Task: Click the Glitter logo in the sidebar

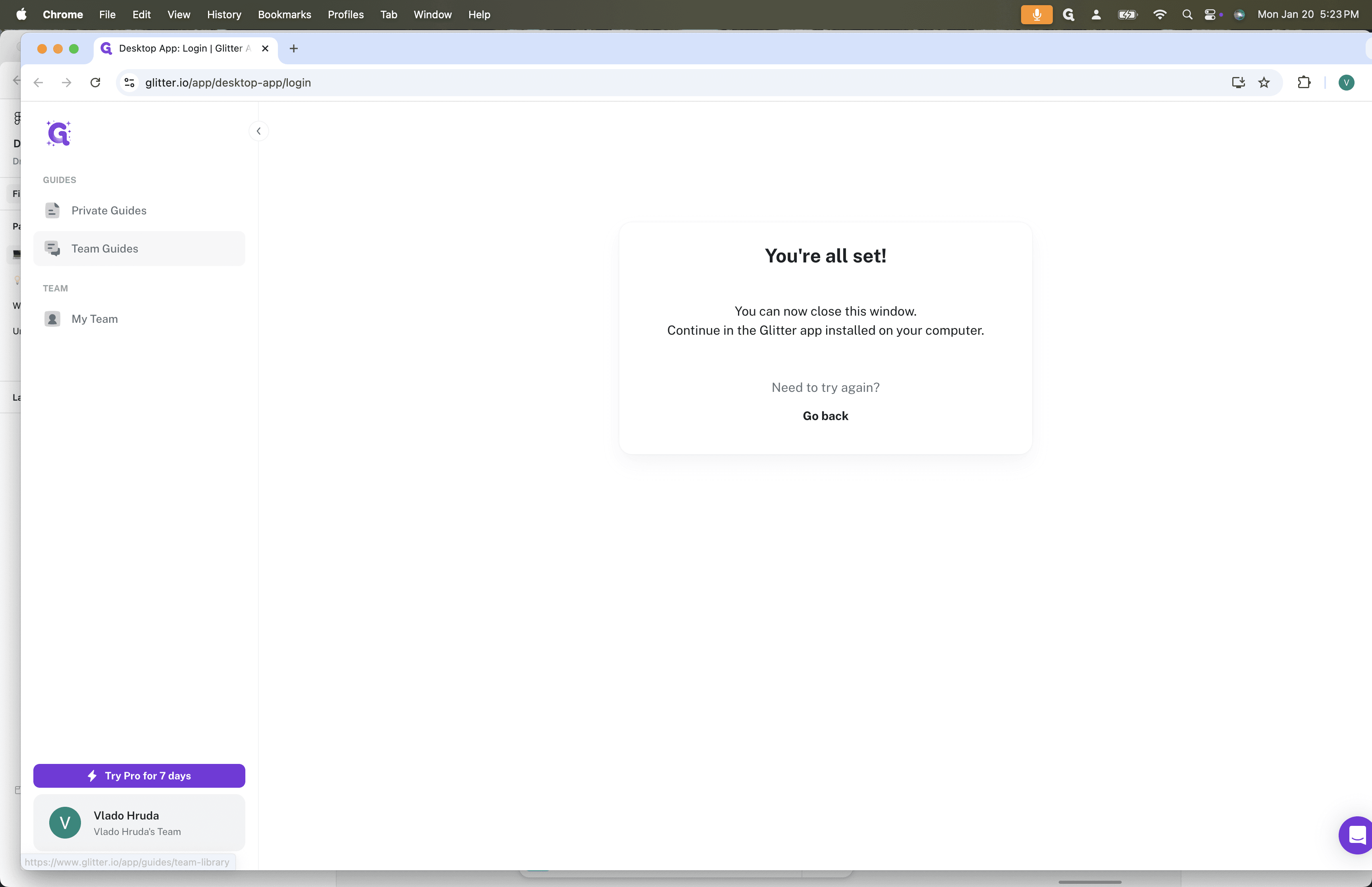Action: pyautogui.click(x=59, y=134)
